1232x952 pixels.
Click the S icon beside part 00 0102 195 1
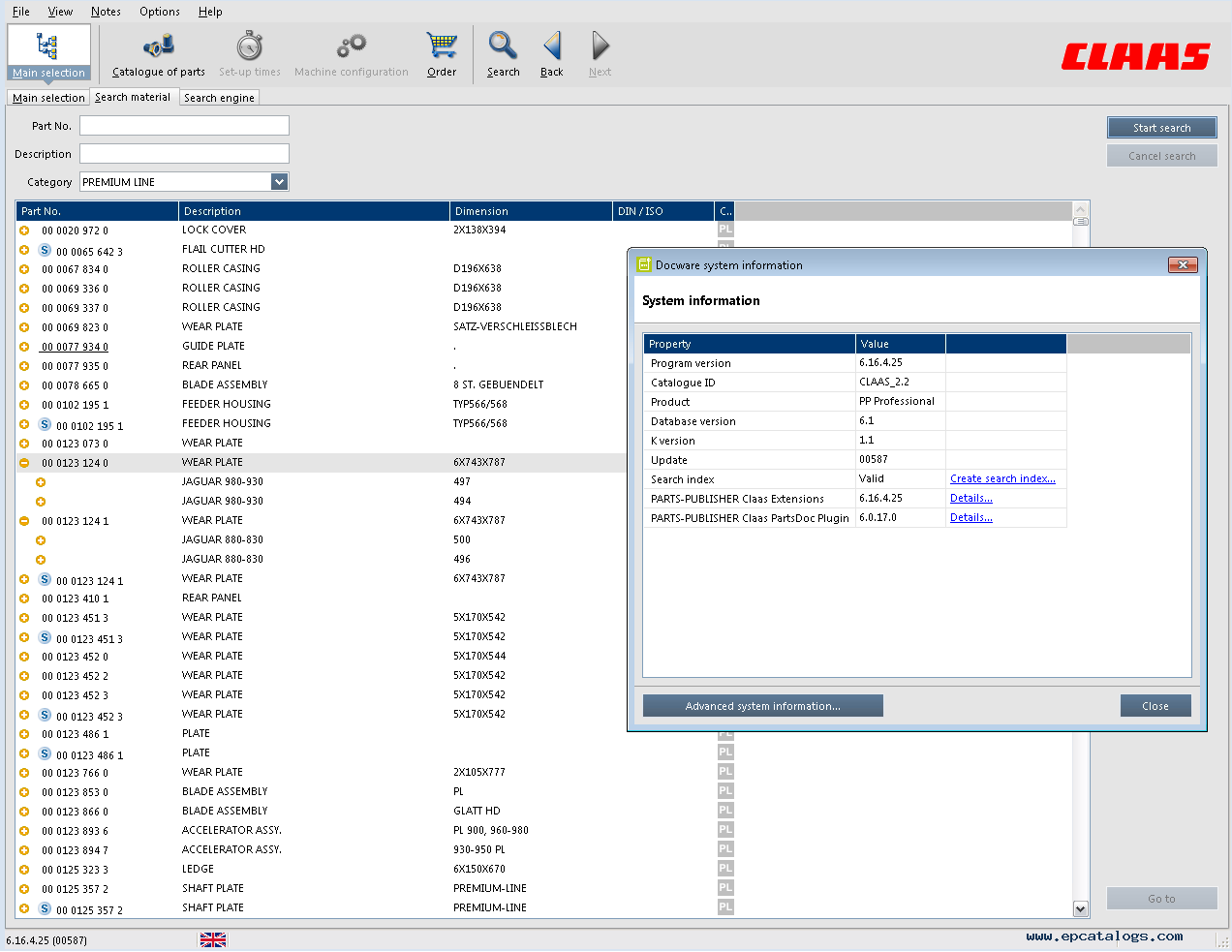tap(45, 424)
